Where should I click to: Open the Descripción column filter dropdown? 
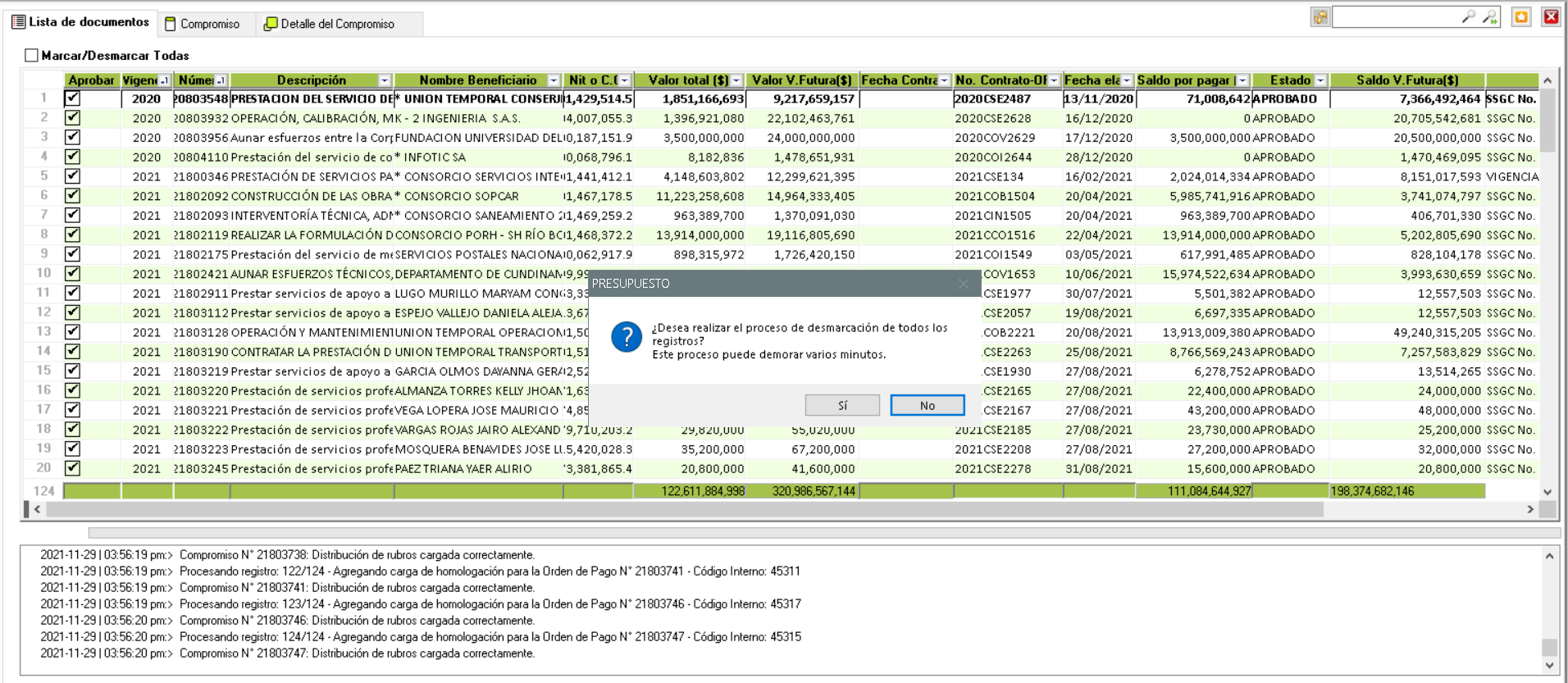pos(384,80)
